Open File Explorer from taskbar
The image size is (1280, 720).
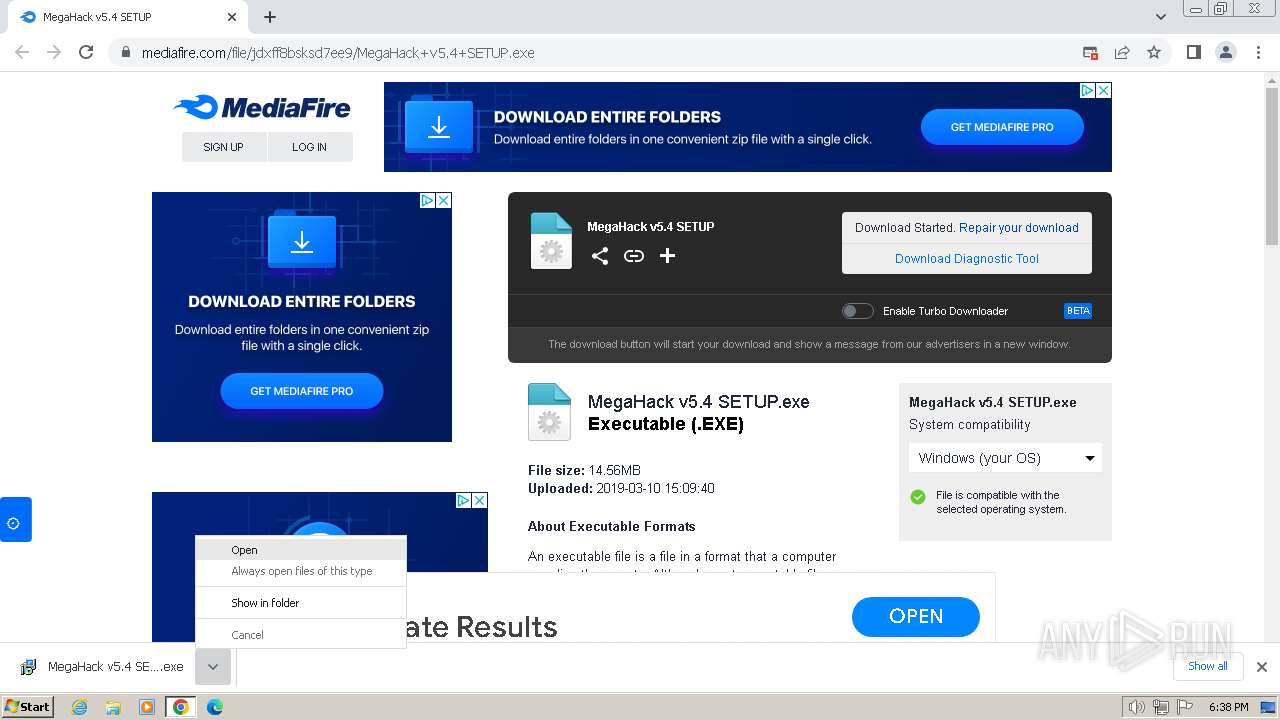(x=113, y=707)
